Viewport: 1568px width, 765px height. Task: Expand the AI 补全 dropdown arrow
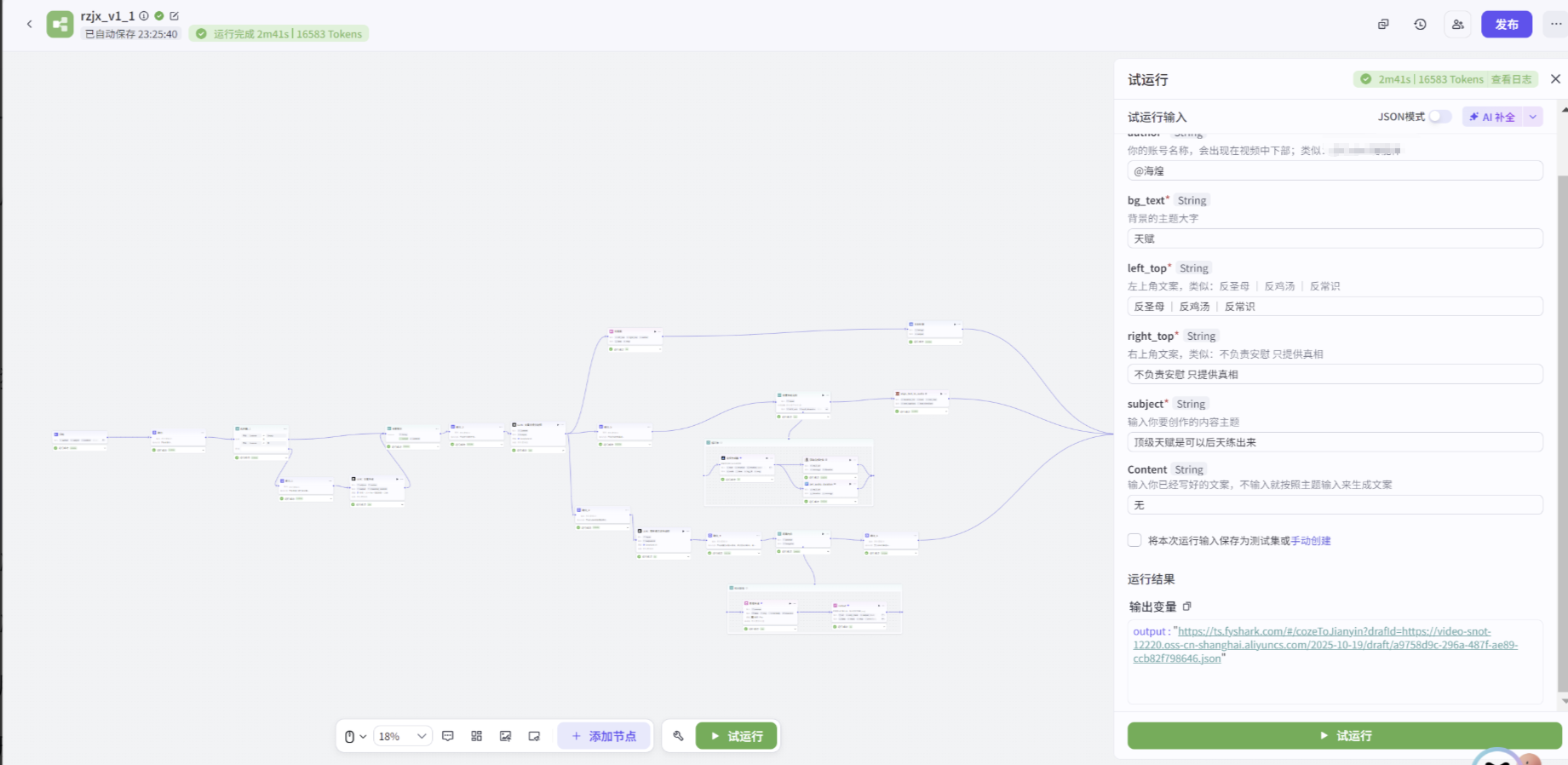[1533, 117]
